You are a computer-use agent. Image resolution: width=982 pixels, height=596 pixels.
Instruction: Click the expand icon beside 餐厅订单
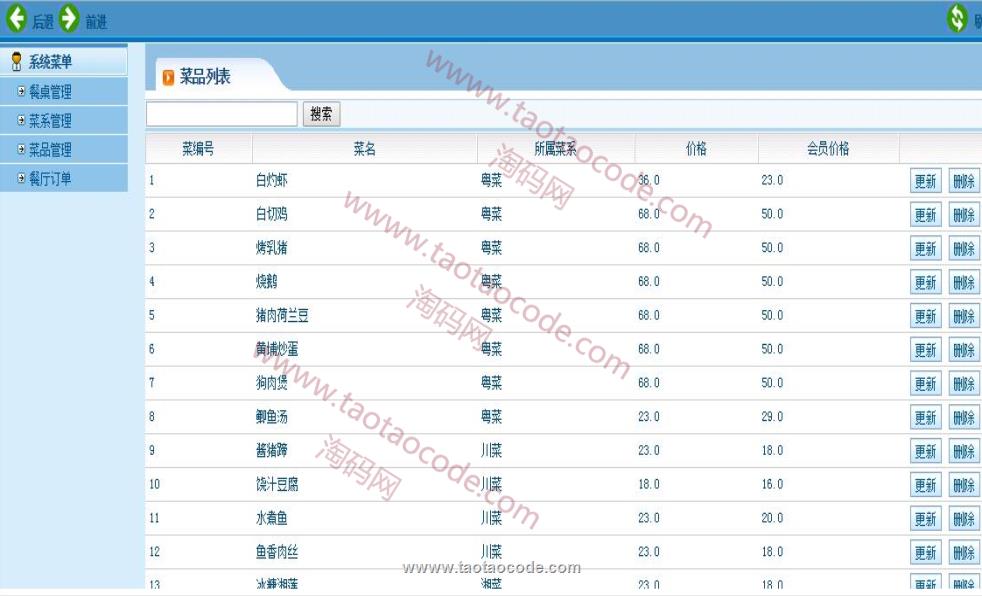[21, 179]
